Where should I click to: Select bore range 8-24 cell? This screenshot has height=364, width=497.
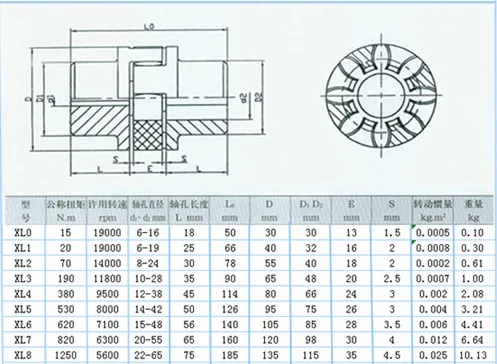[148, 263]
